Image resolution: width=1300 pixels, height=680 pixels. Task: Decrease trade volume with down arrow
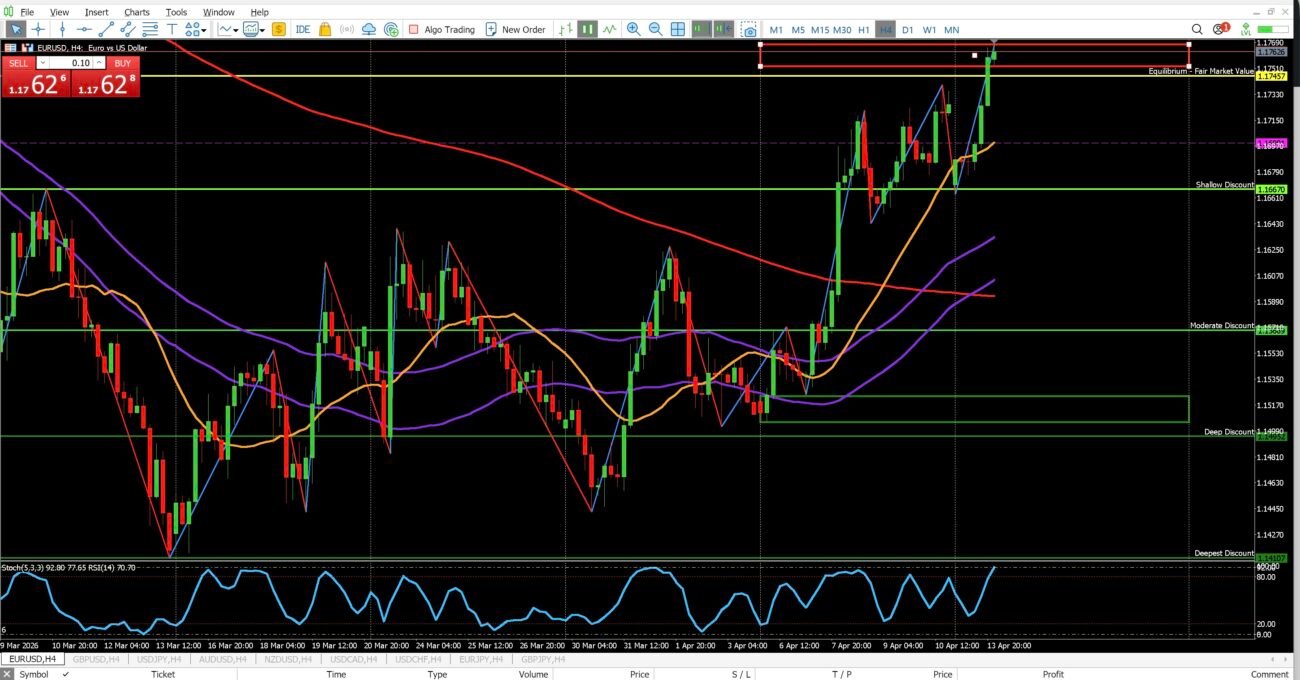[x=42, y=63]
